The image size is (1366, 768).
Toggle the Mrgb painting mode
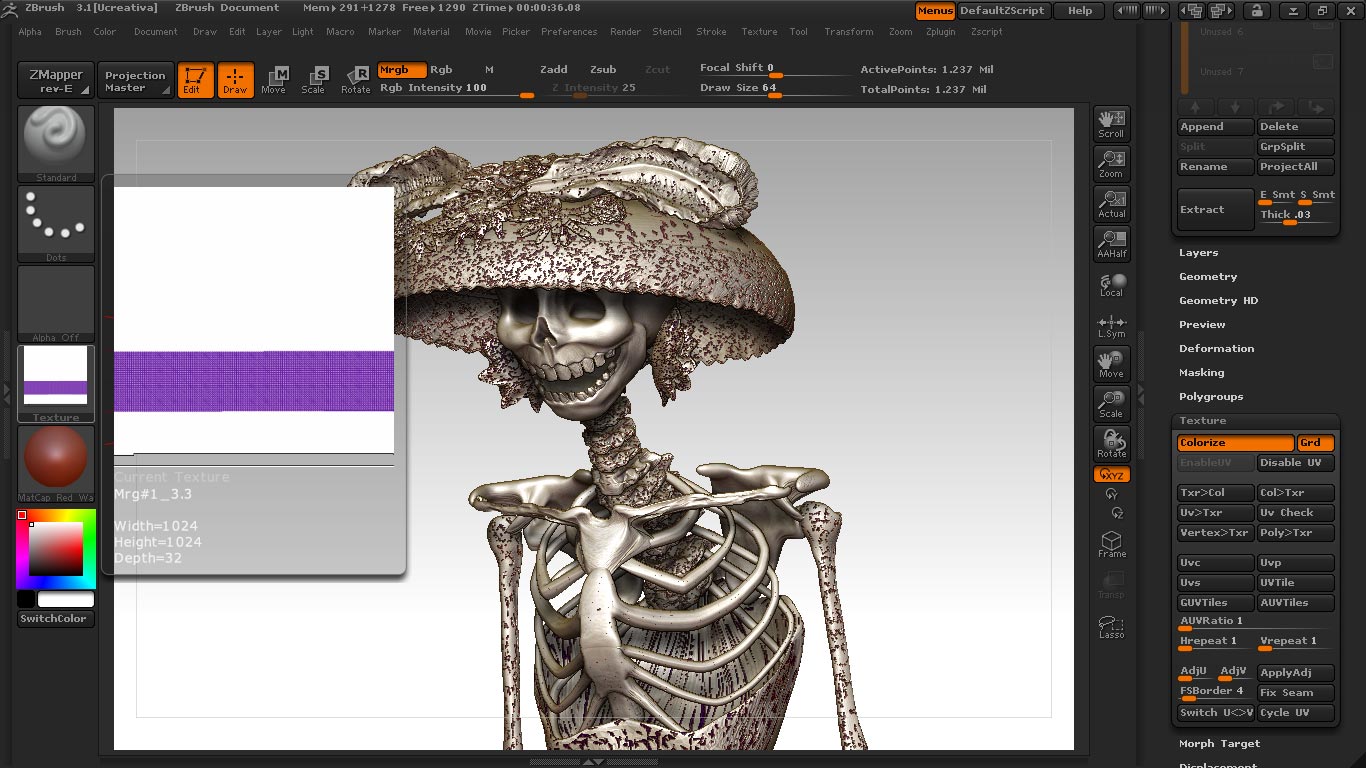[x=400, y=70]
